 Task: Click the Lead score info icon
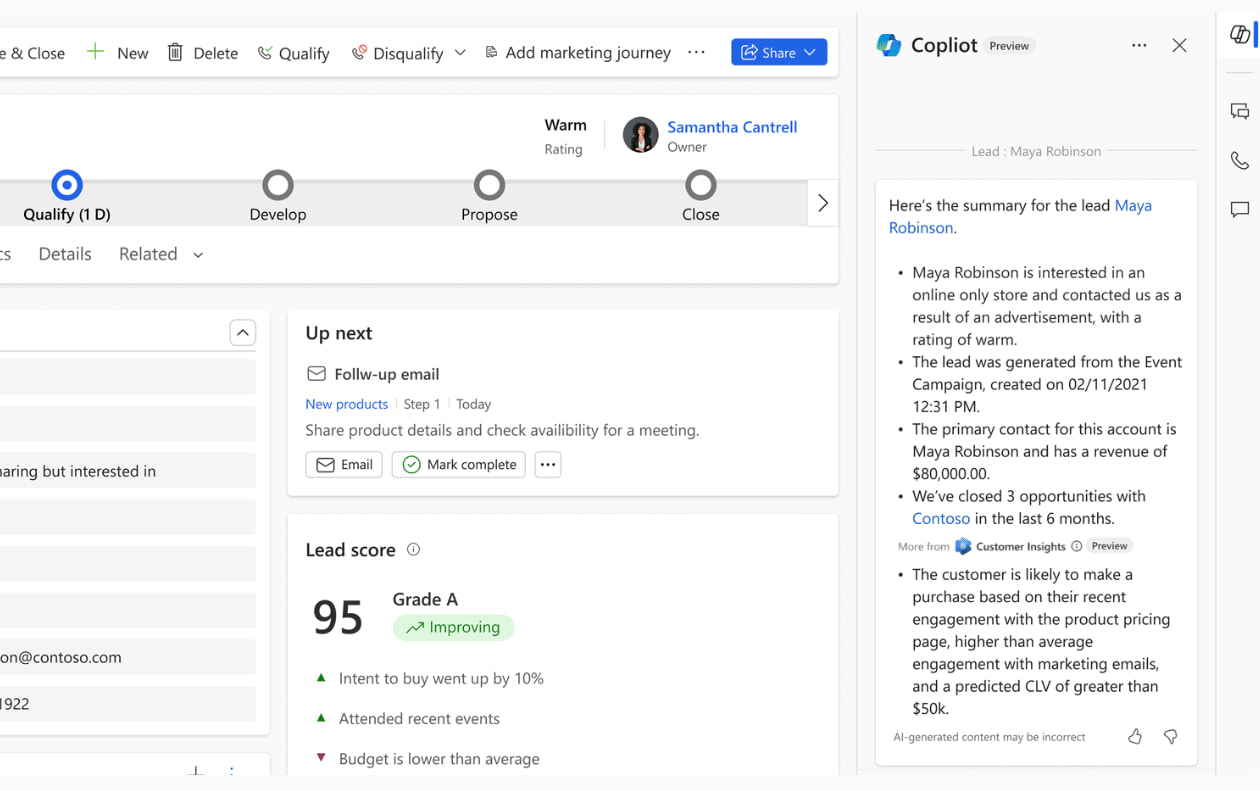pyautogui.click(x=413, y=549)
